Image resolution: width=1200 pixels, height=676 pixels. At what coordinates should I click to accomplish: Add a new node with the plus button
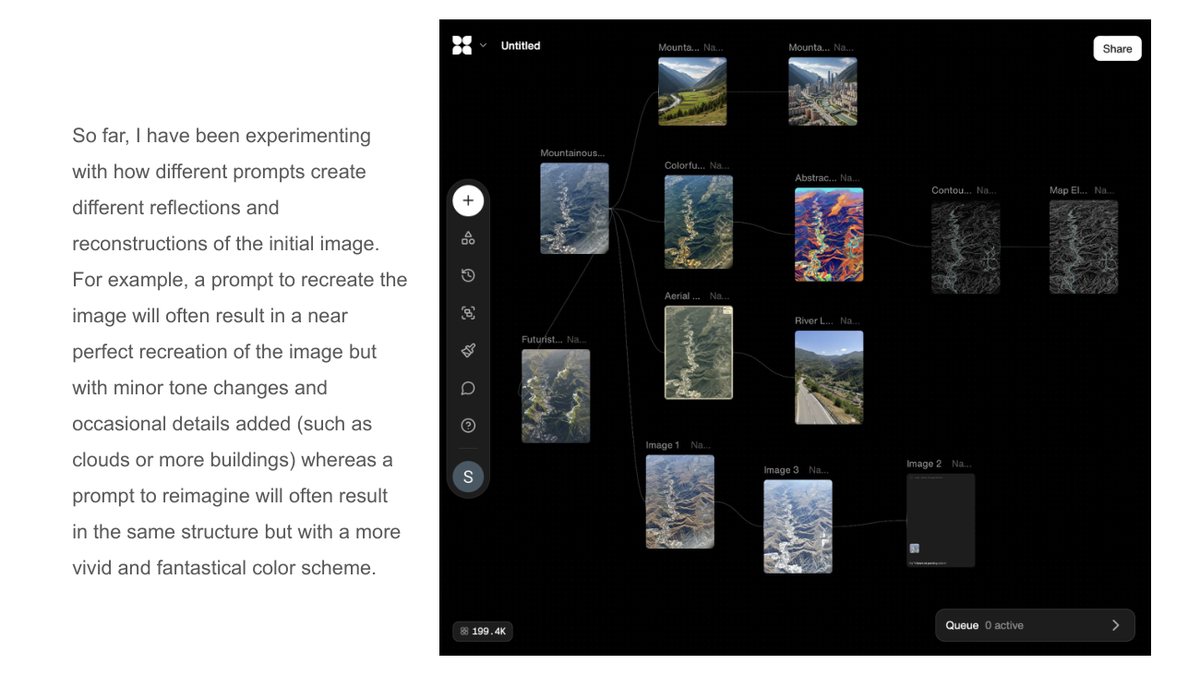(468, 201)
